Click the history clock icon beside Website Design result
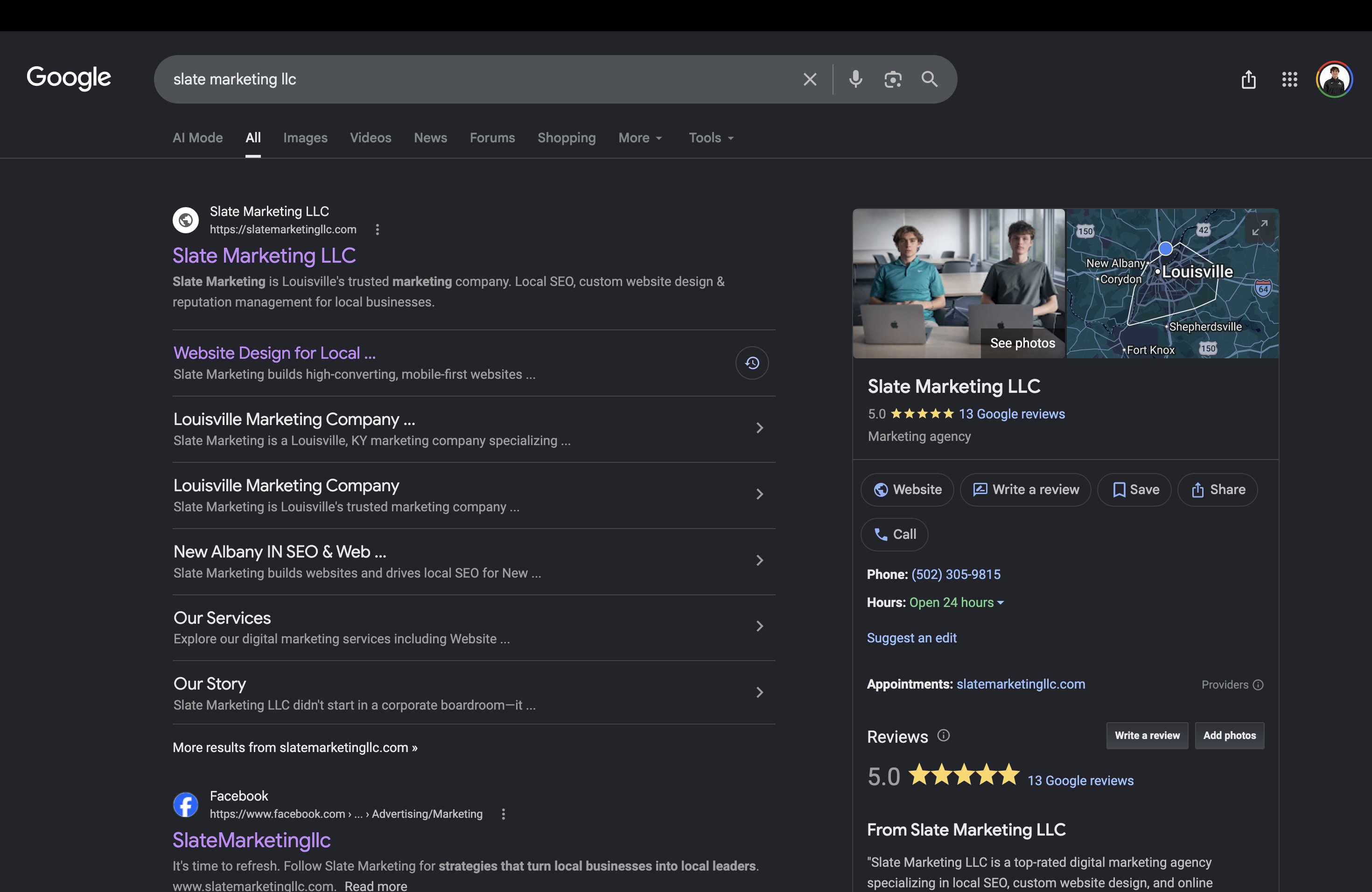This screenshot has width=1372, height=892. pos(752,363)
